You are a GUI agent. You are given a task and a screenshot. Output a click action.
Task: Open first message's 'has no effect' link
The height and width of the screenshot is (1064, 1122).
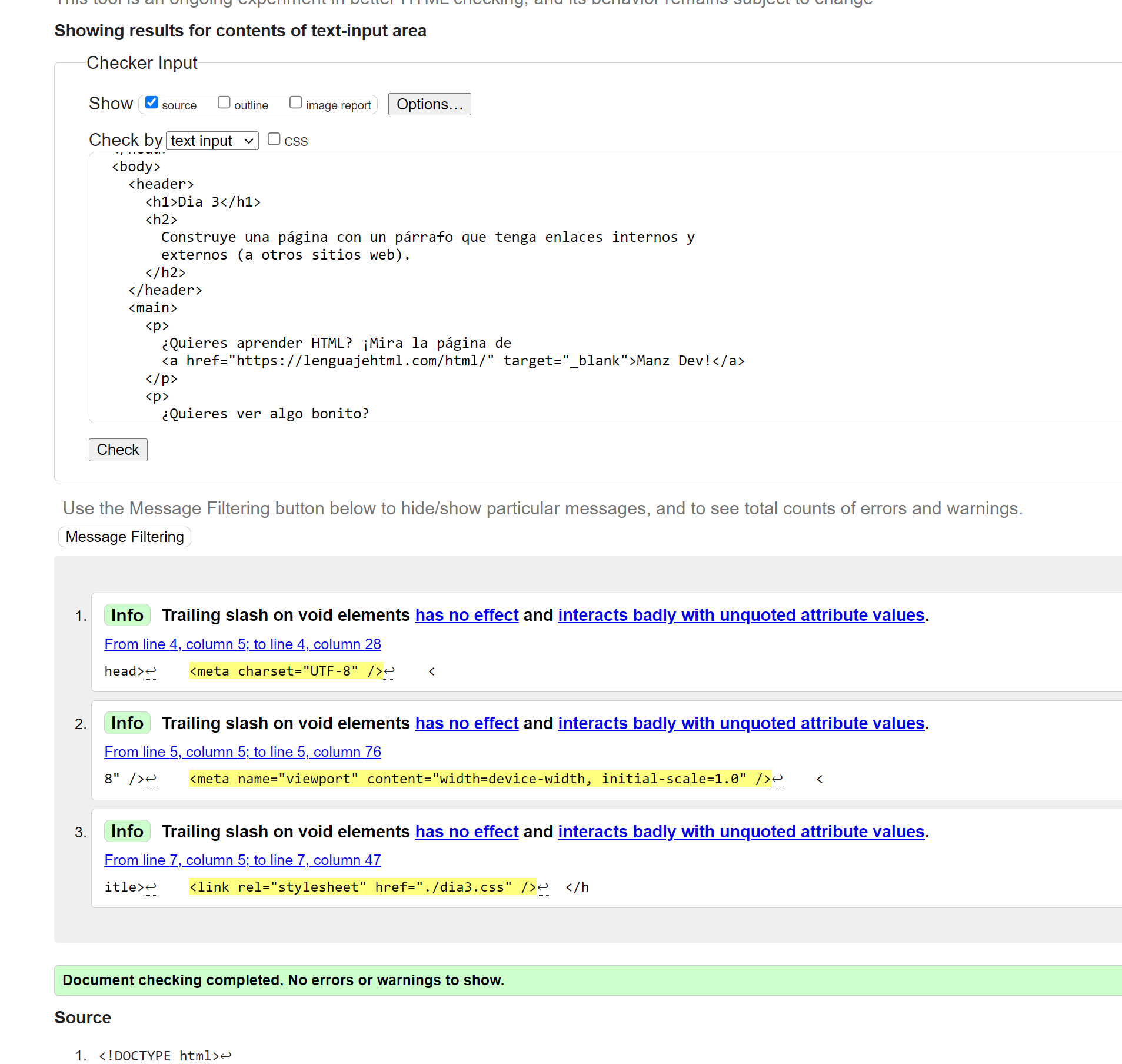467,616
